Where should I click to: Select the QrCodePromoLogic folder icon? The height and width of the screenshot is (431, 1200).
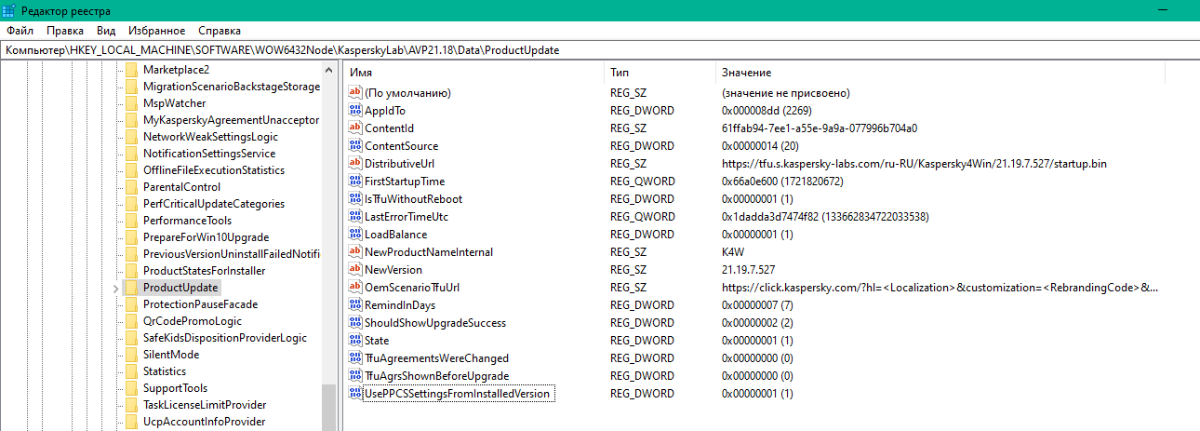pos(131,321)
